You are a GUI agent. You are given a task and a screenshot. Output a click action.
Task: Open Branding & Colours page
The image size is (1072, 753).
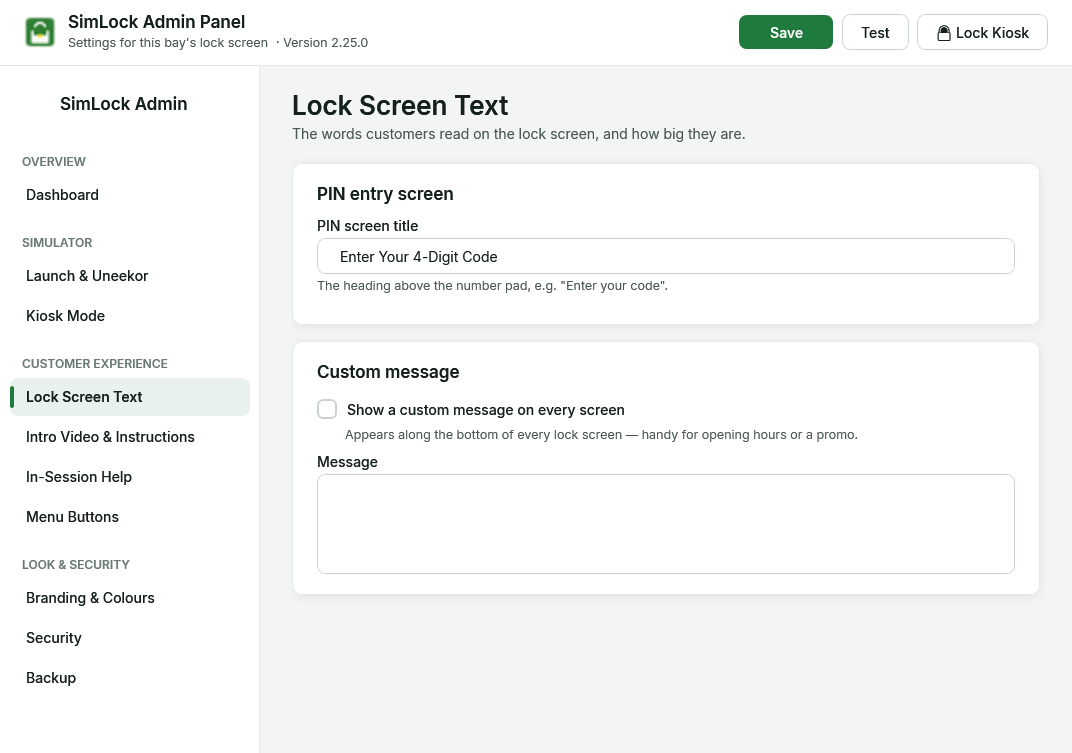pyautogui.click(x=130, y=598)
